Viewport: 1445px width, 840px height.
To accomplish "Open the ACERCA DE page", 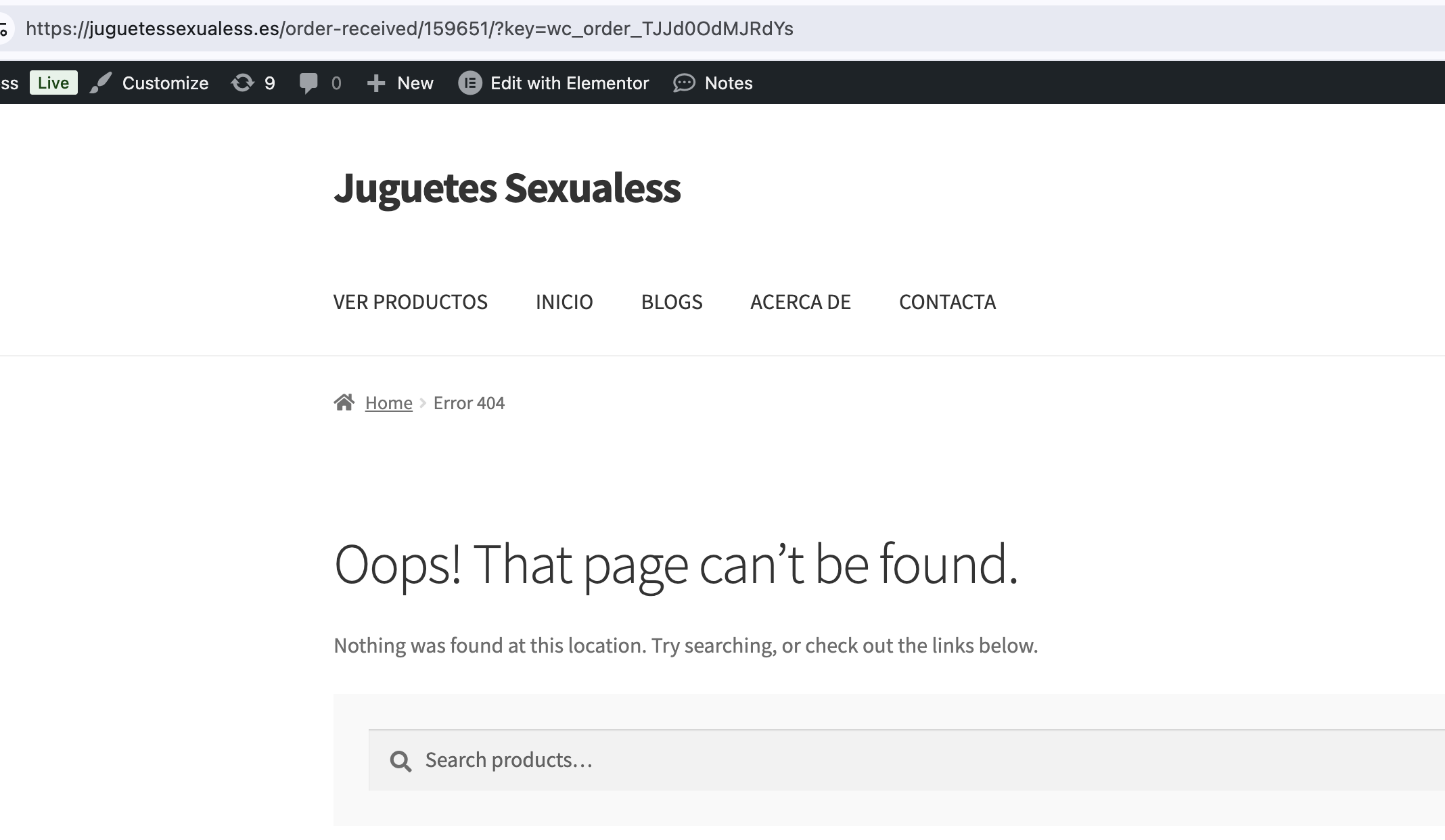I will pyautogui.click(x=800, y=302).
